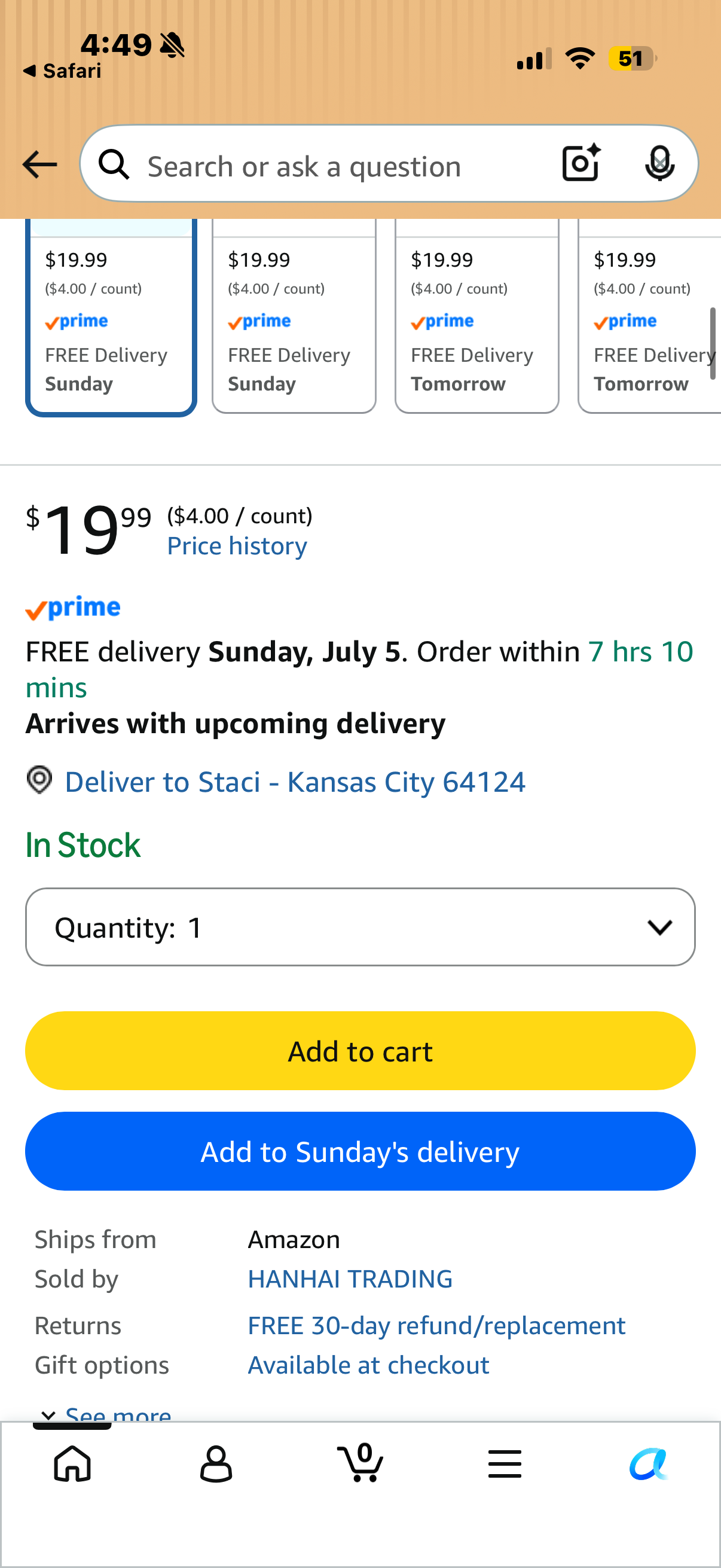
Task: Return to Safari from status bar
Action: coord(62,71)
